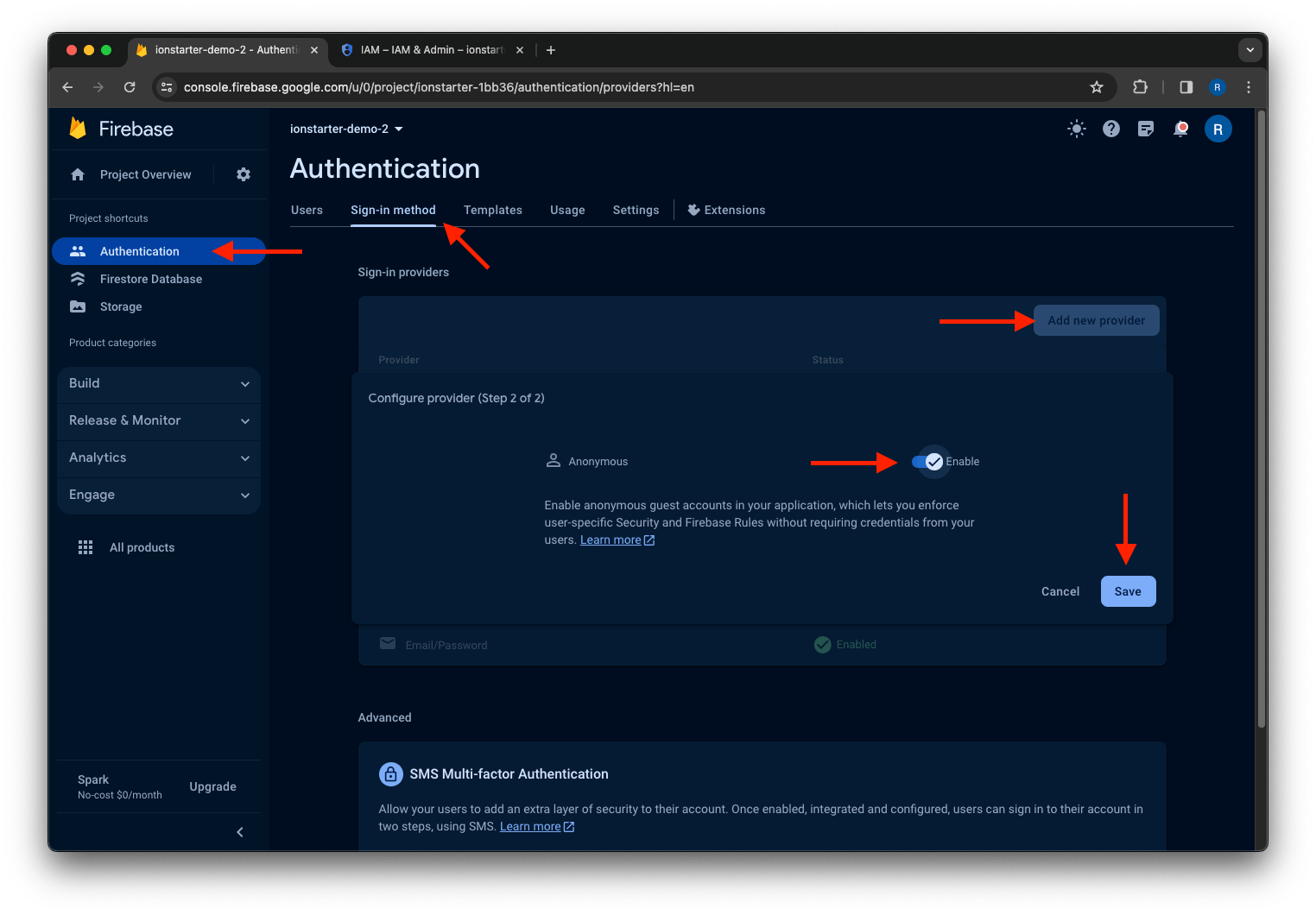Click the Firebase logo icon

78,129
